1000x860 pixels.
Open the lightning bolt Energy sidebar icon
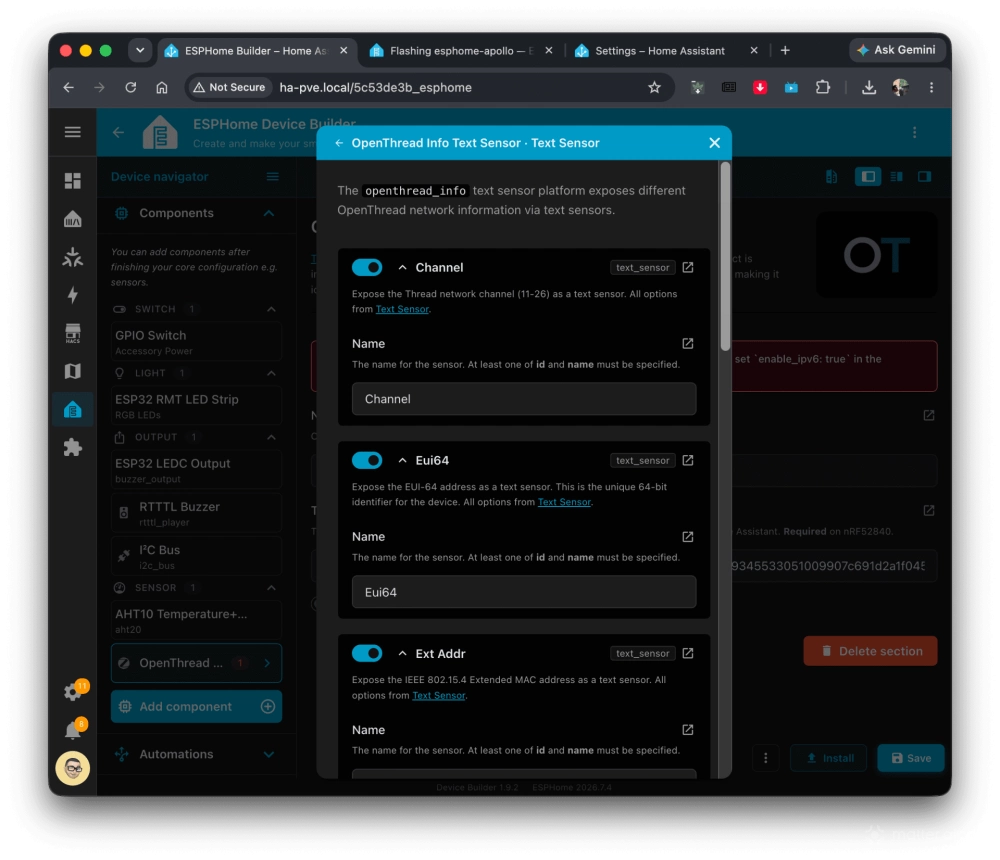coord(73,295)
